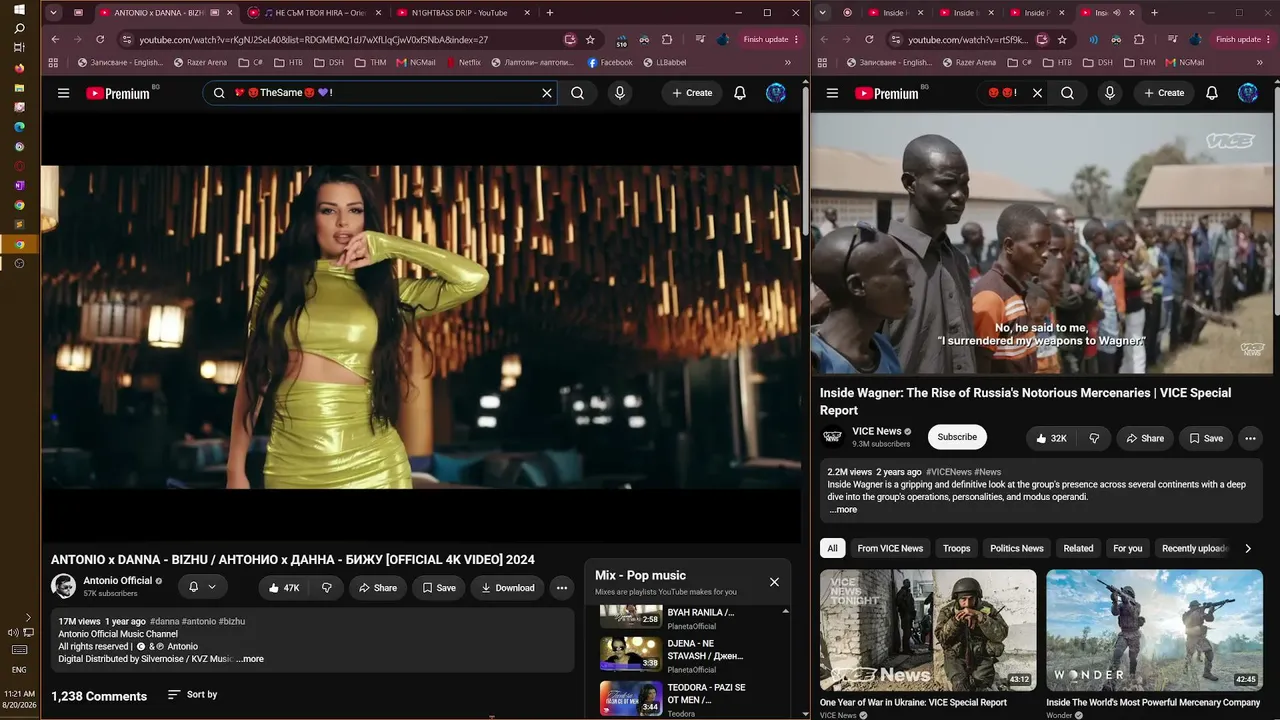Download the BIZHU video
The image size is (1280, 720).
(508, 588)
